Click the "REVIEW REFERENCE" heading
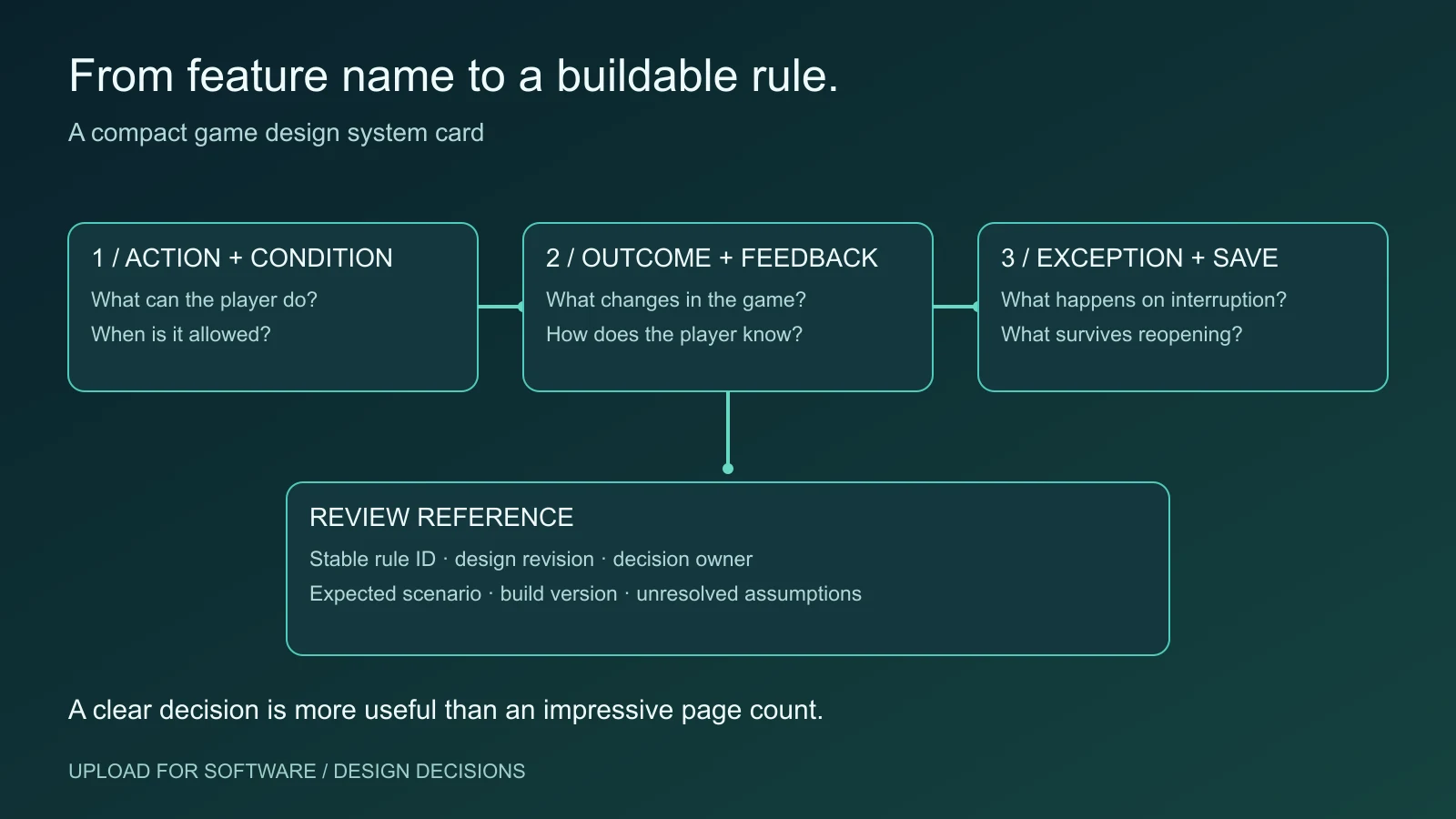The width and height of the screenshot is (1456, 819). coord(441,518)
